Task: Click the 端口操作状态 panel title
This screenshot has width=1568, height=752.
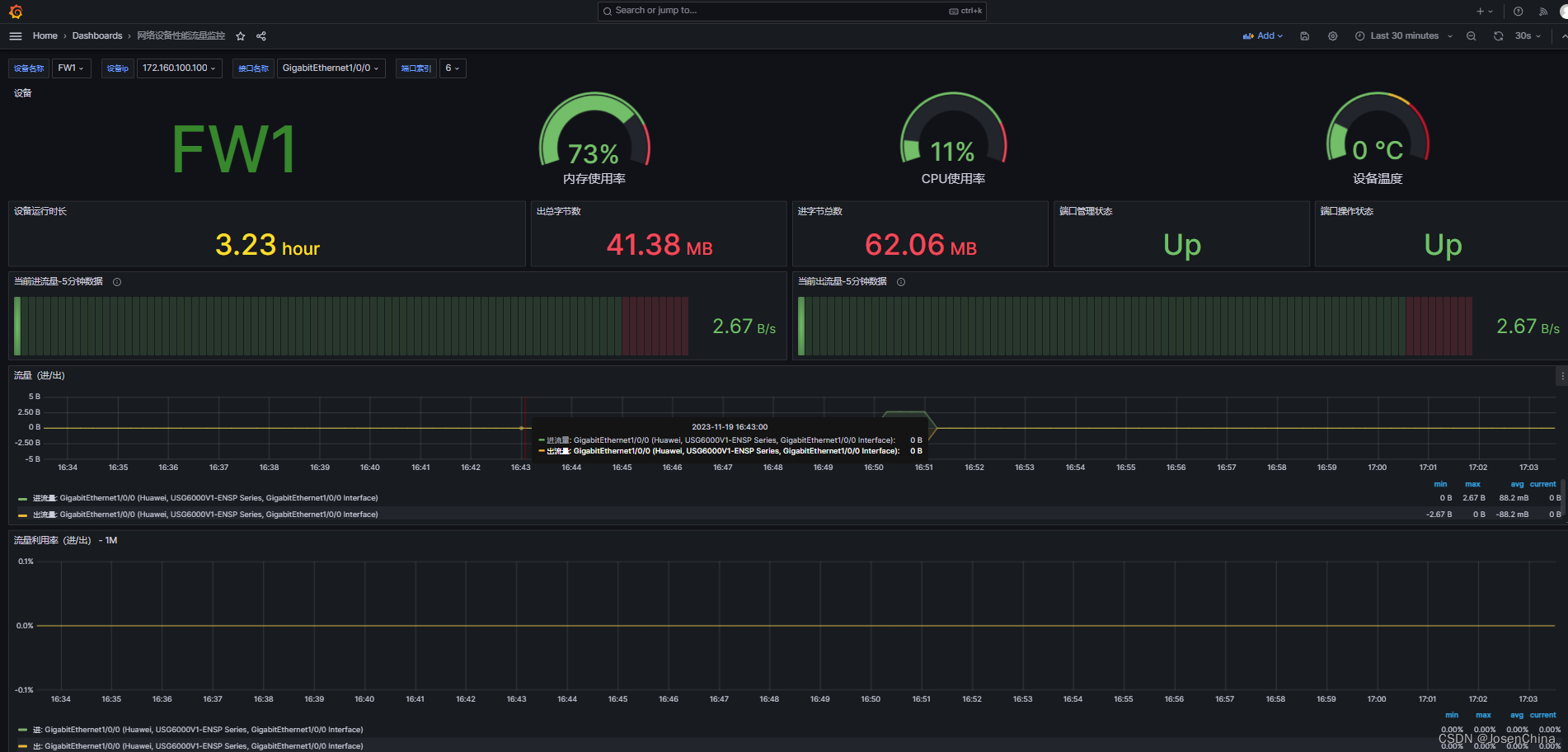Action: click(x=1346, y=211)
